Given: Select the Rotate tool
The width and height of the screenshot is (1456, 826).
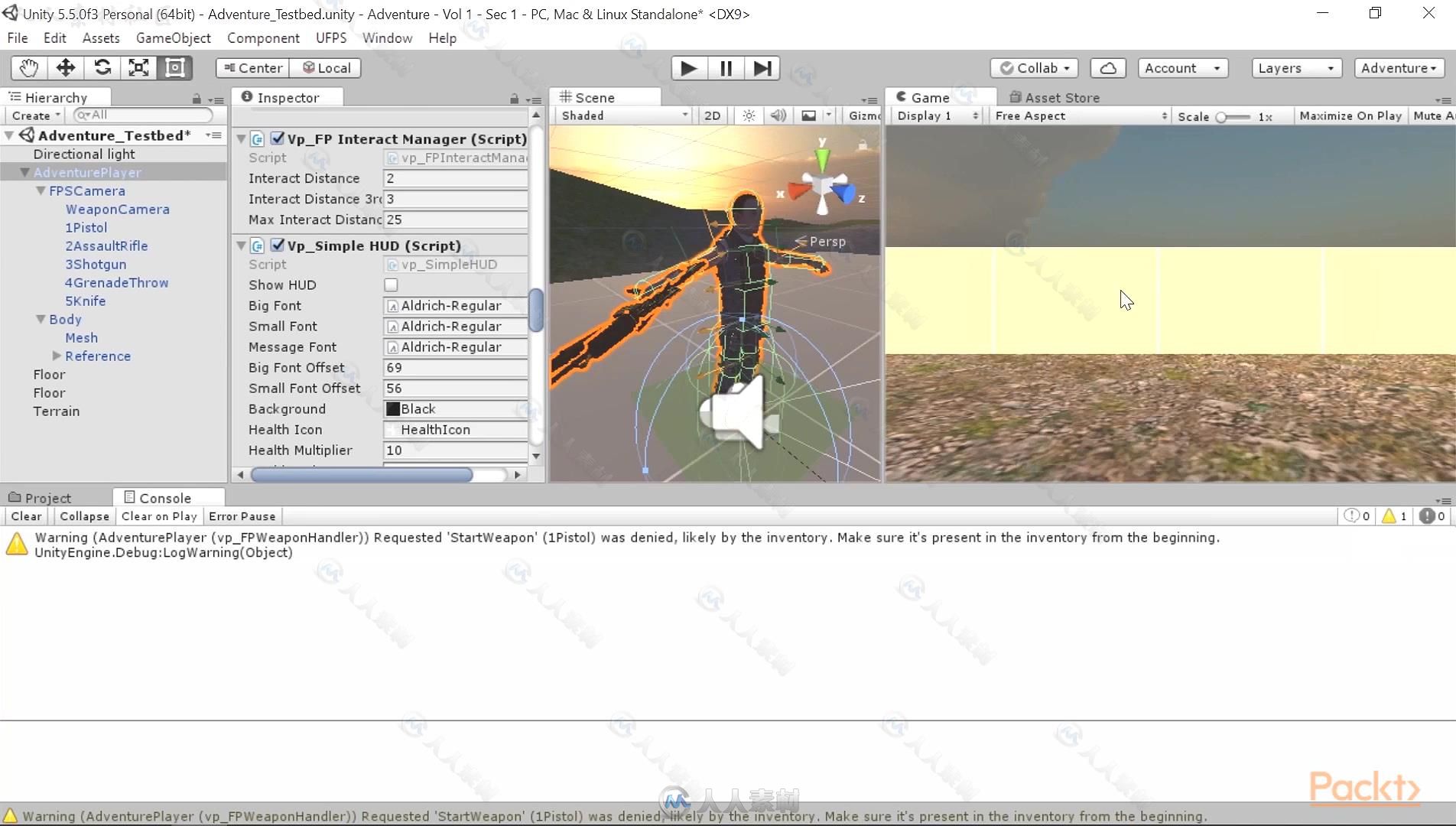Looking at the screenshot, I should pyautogui.click(x=102, y=68).
